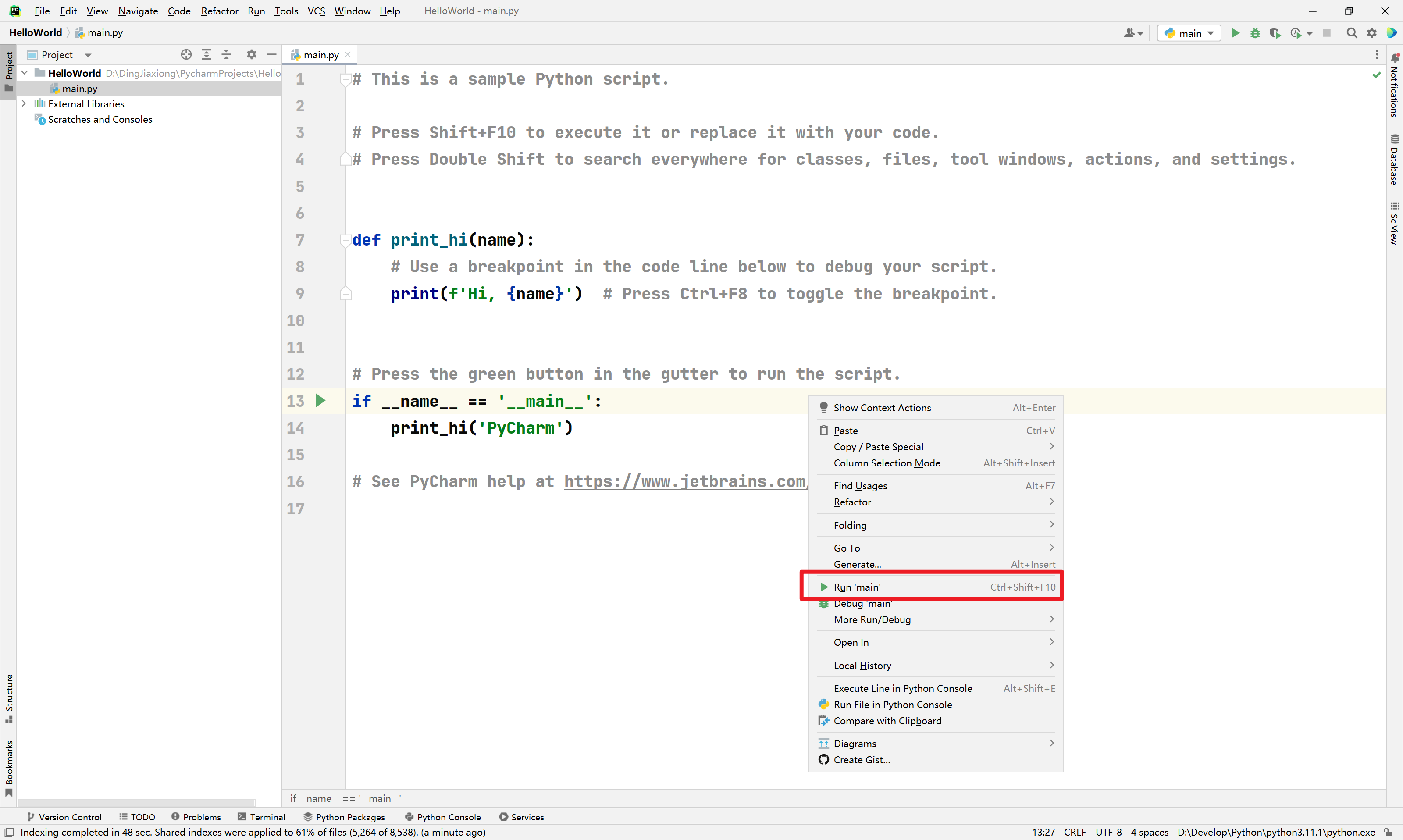Viewport: 1403px width, 840px height.
Task: Expand the Refactor context submenu
Action: [936, 502]
